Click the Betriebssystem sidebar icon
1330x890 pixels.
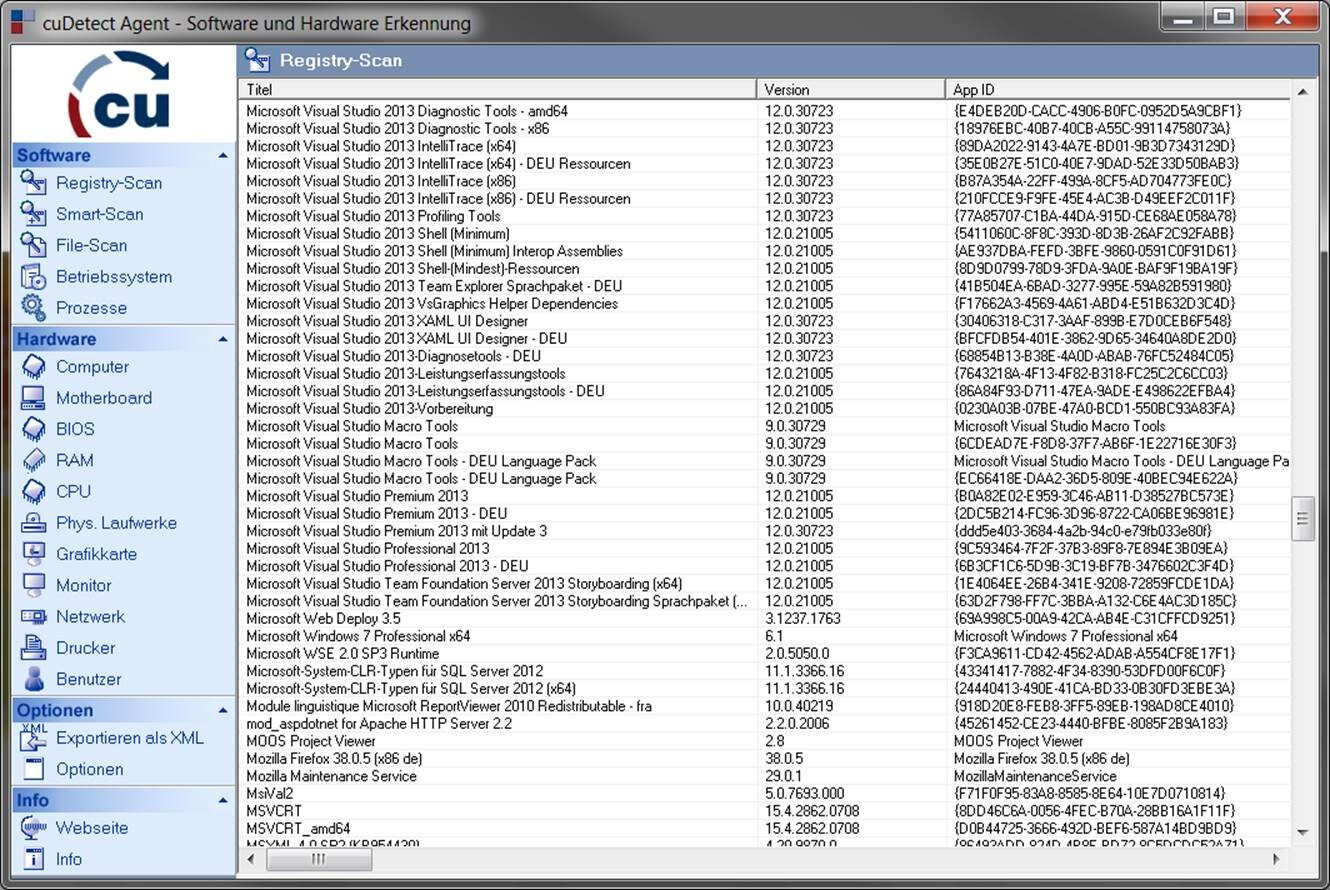34,277
